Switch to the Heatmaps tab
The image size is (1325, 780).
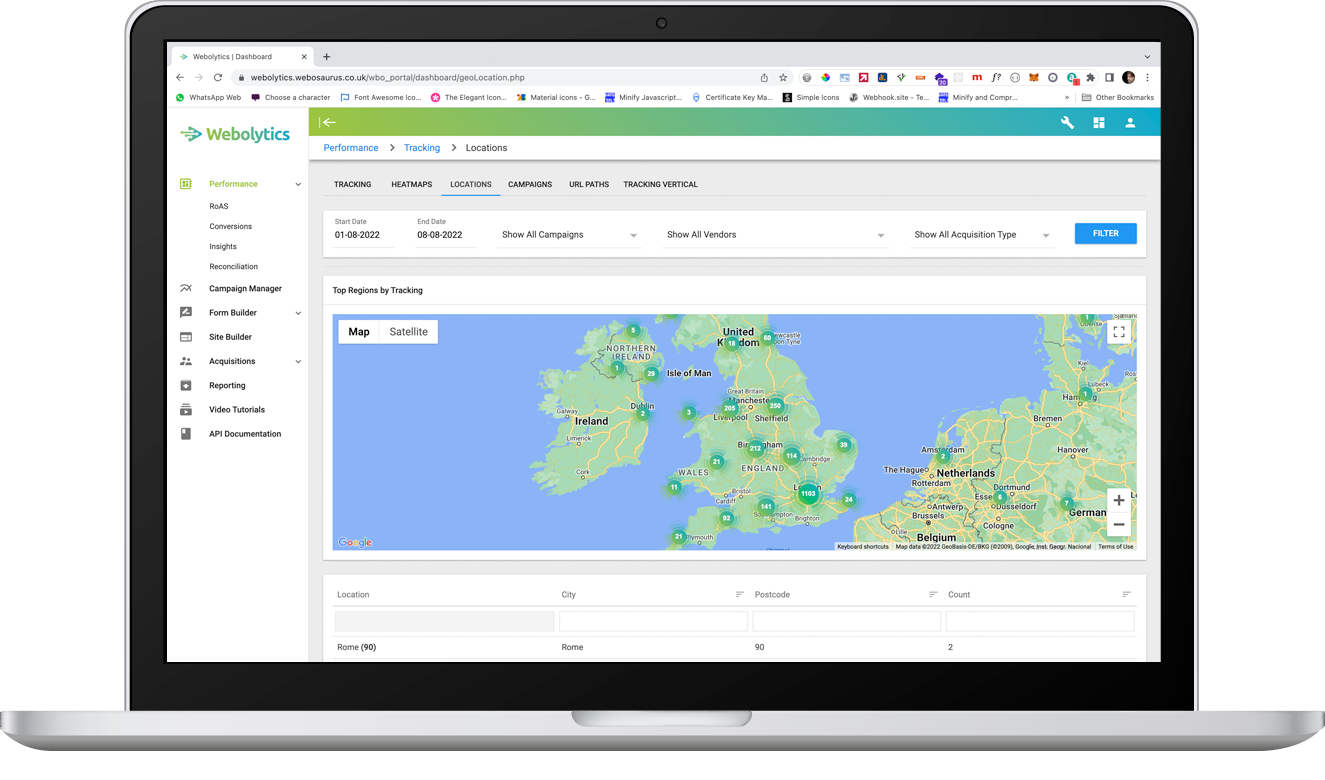tap(412, 184)
